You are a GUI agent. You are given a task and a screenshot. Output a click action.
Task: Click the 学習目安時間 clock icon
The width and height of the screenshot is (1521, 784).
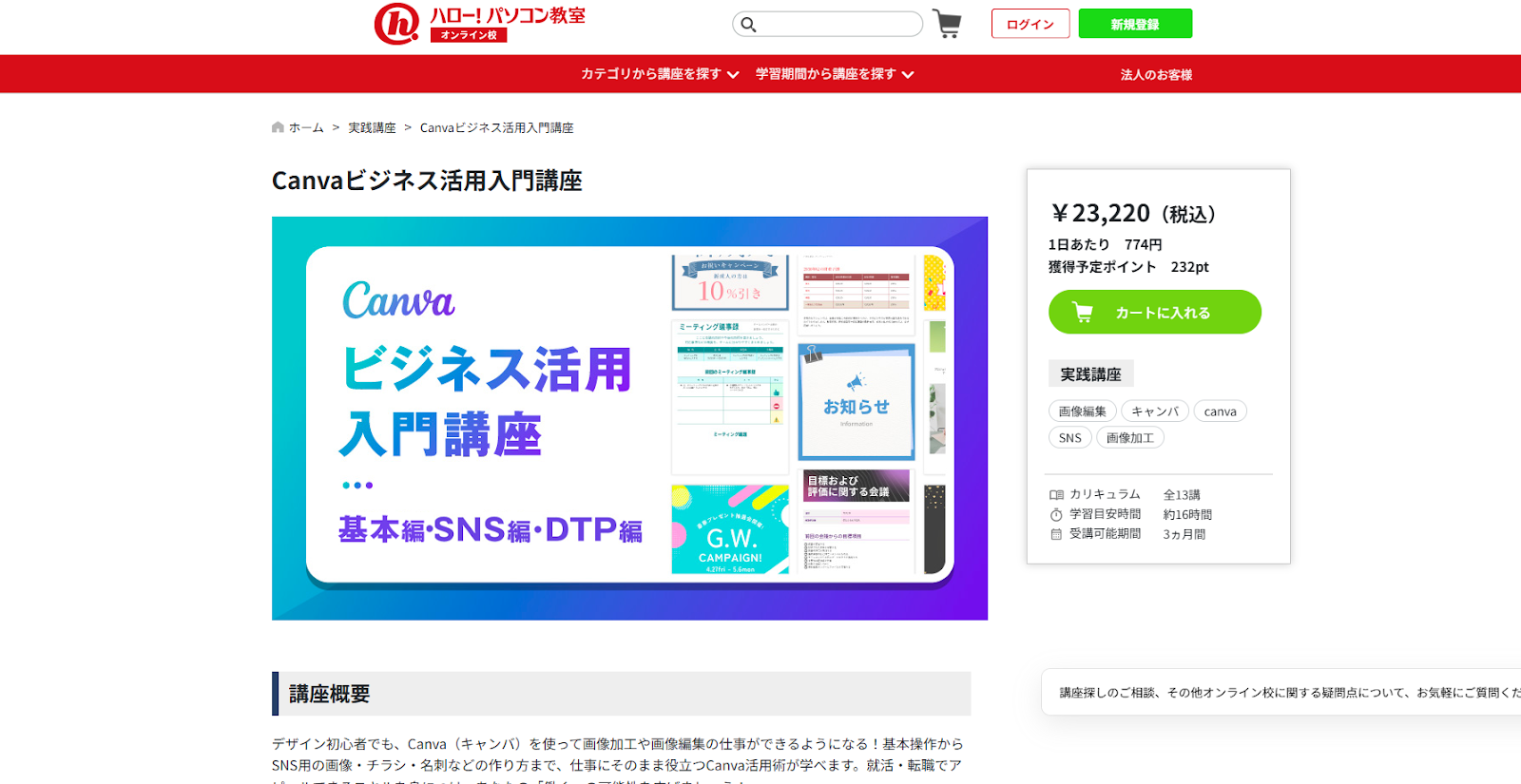pos(1056,515)
